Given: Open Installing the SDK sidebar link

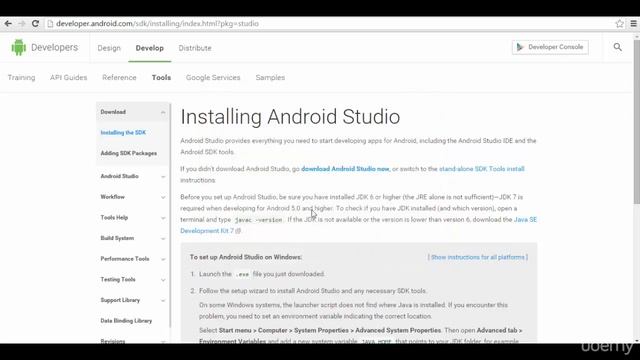Looking at the screenshot, I should (x=123, y=133).
